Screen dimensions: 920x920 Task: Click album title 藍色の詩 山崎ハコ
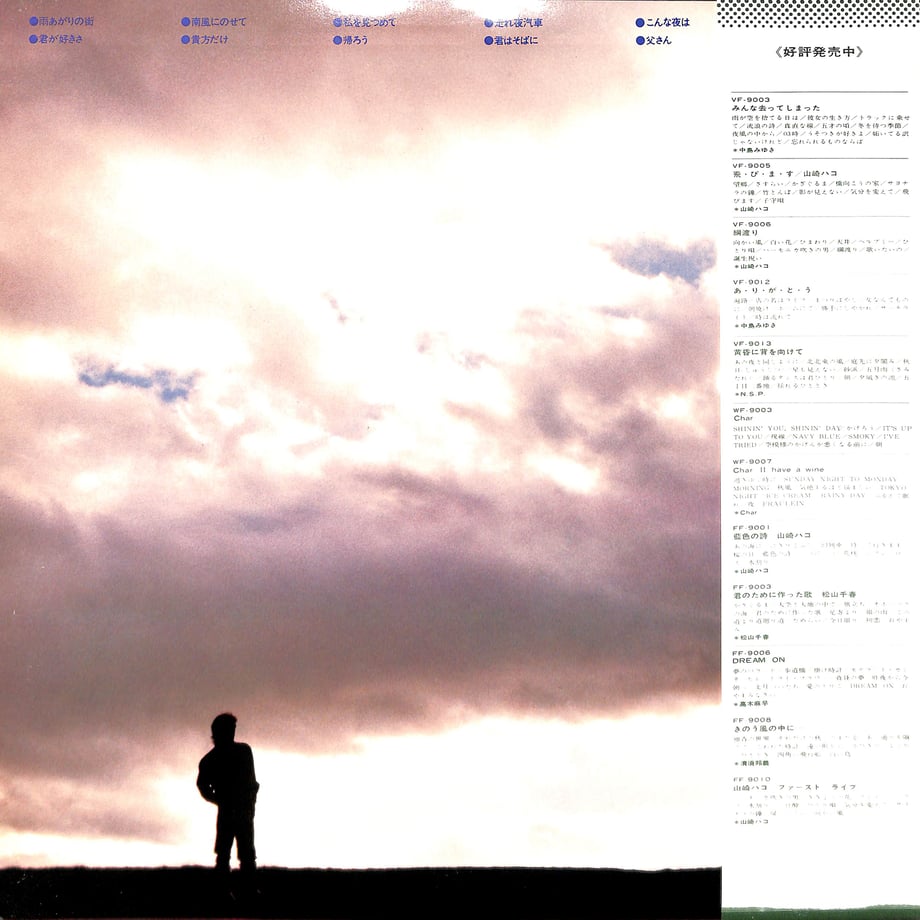[772, 536]
